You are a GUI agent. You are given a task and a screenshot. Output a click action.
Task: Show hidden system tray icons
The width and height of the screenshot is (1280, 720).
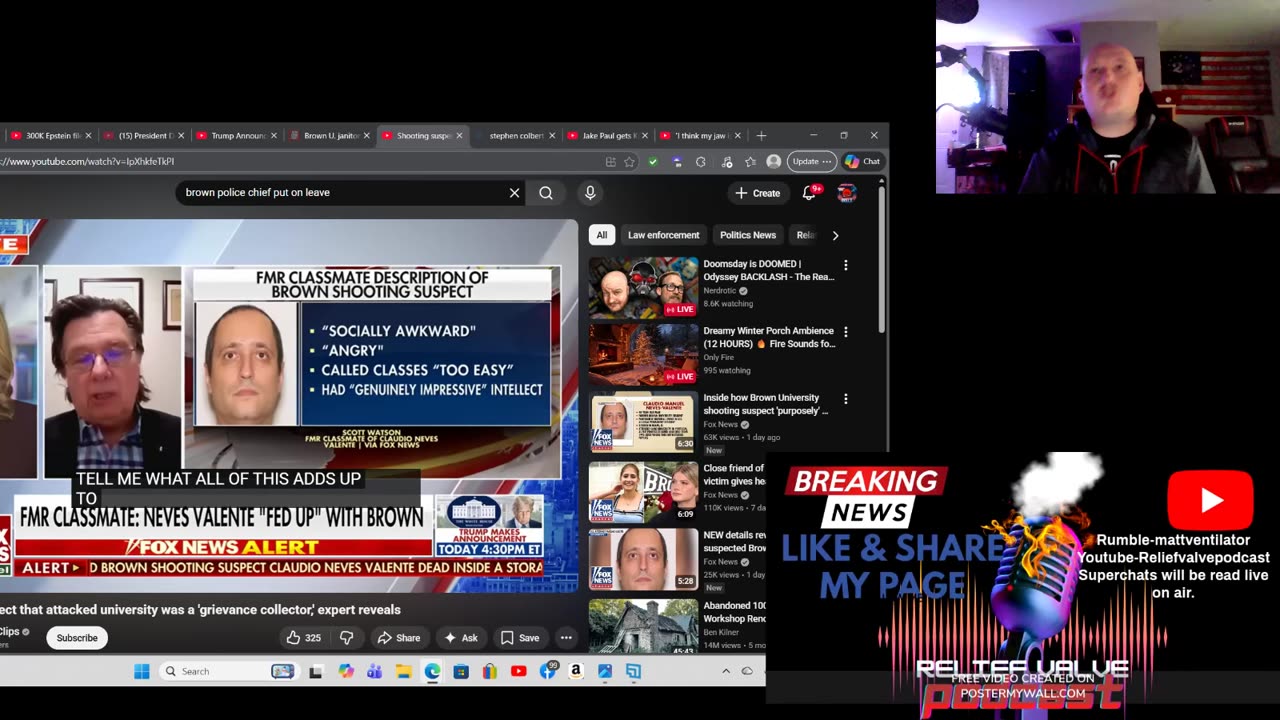tap(726, 671)
